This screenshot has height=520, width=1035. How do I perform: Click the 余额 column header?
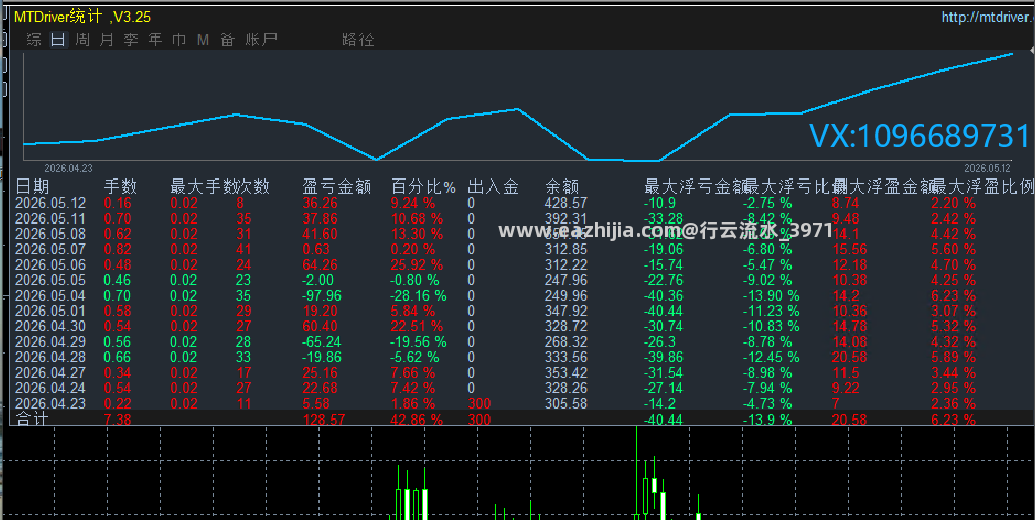(x=562, y=187)
